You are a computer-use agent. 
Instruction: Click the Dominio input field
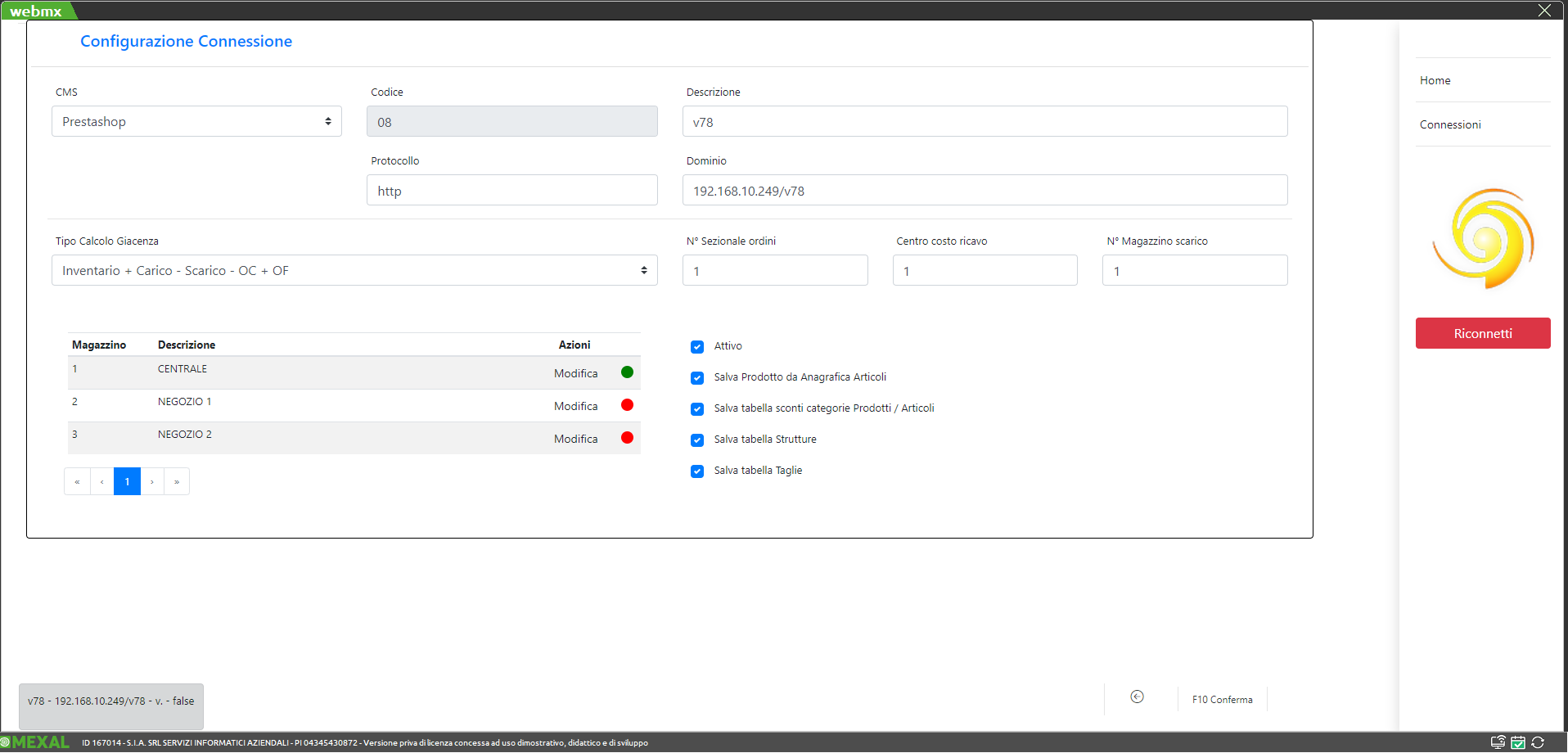click(985, 191)
